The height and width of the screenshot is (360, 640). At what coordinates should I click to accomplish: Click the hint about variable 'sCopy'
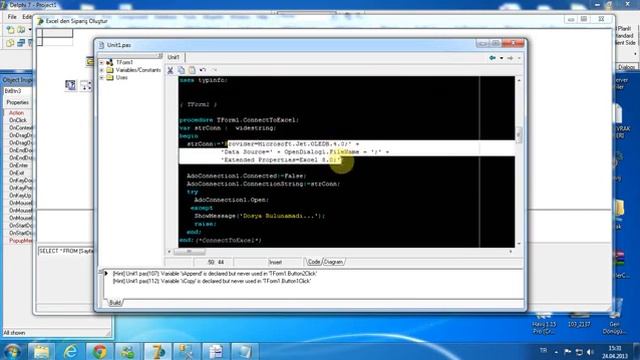[x=212, y=281]
